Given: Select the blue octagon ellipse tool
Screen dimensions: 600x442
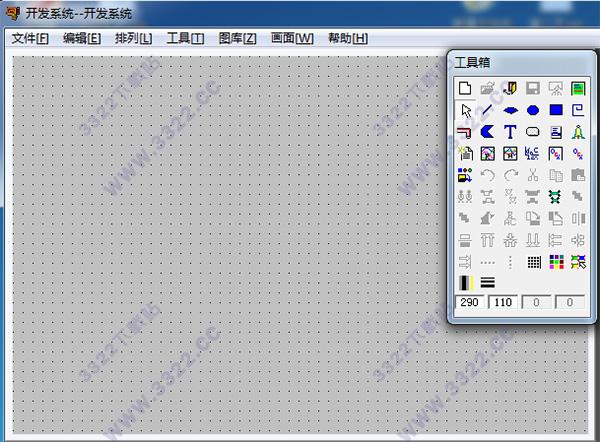Looking at the screenshot, I should [533, 111].
